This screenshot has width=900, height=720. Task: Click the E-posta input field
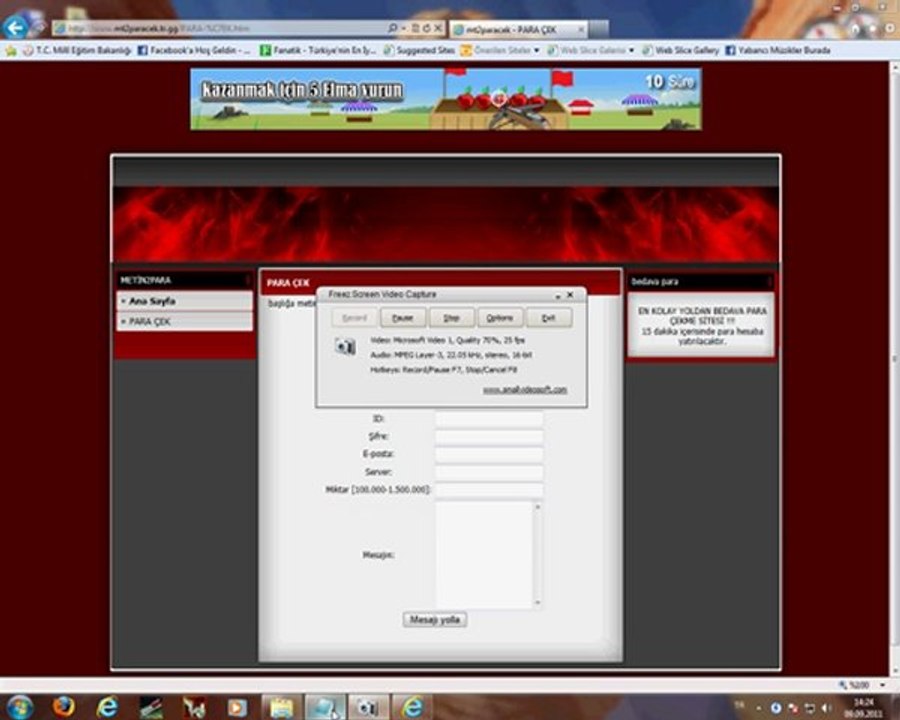[489, 455]
